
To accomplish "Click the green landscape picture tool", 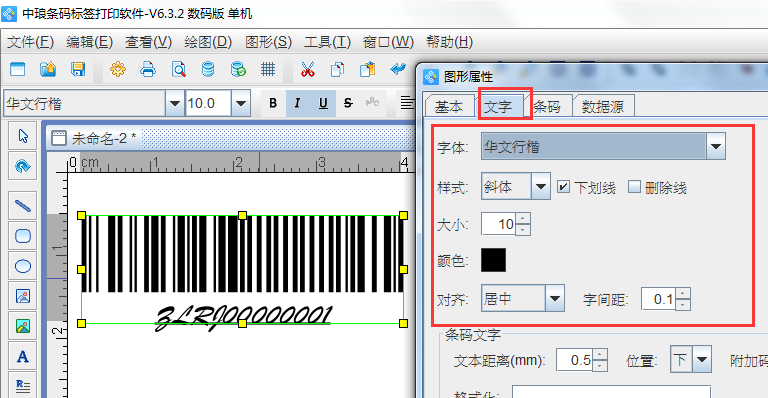I will coord(23,327).
